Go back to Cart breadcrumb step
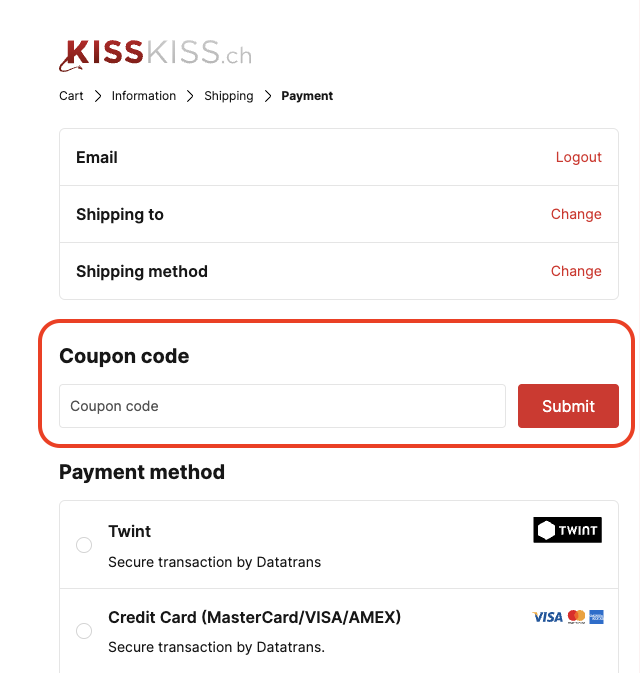The width and height of the screenshot is (640, 673). [x=71, y=96]
